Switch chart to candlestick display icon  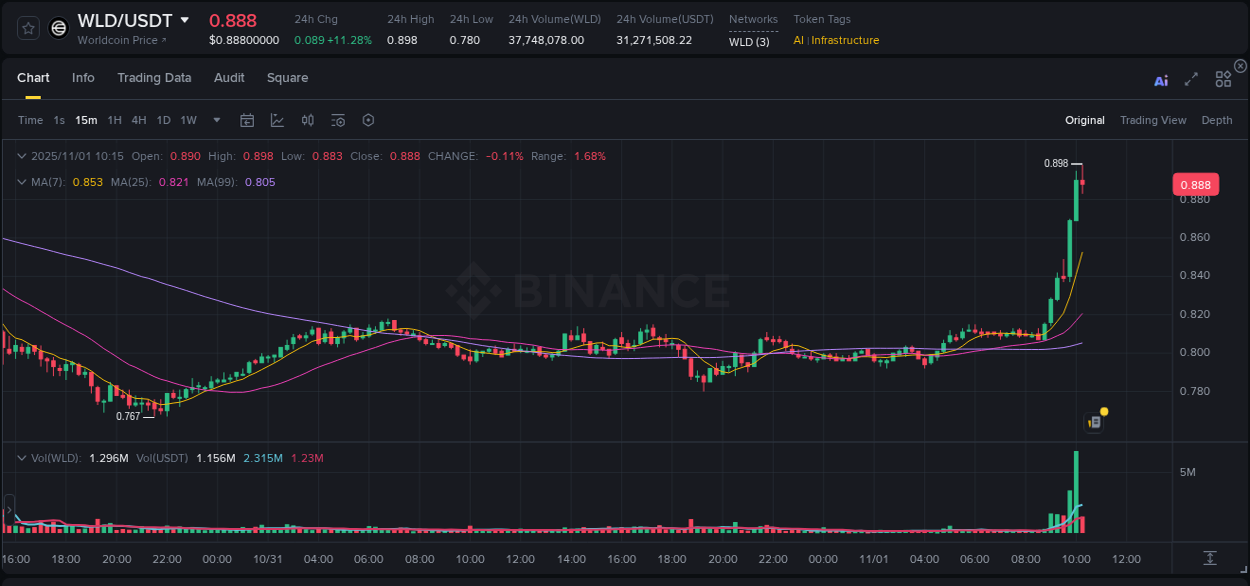[307, 120]
